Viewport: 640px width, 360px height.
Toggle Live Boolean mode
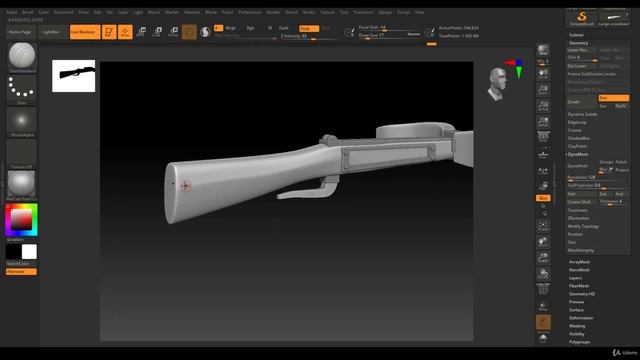point(85,32)
